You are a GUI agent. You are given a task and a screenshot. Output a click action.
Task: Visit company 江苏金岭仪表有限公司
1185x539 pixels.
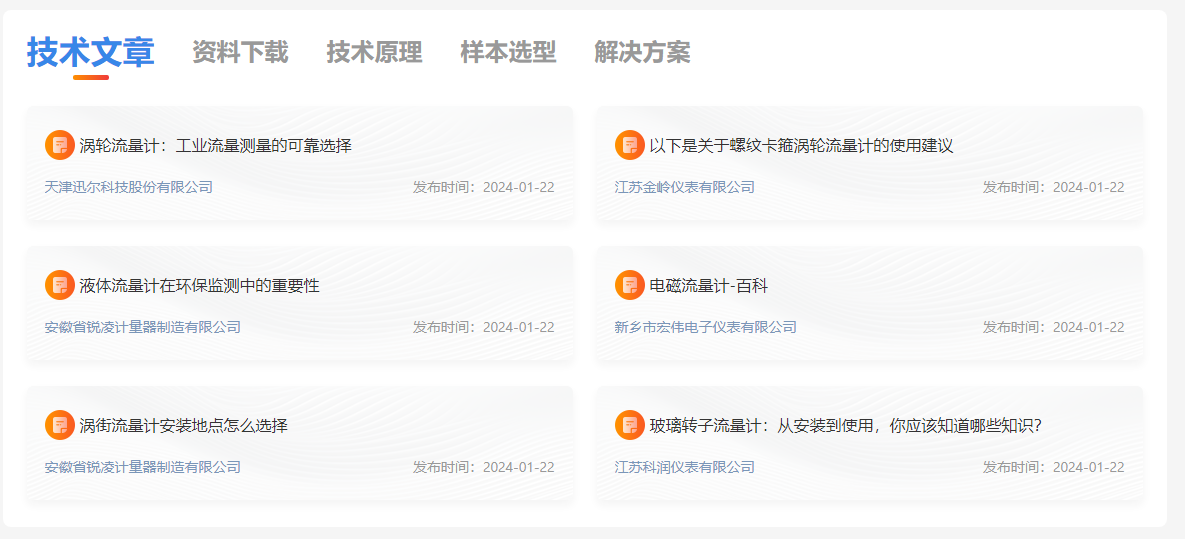685,187
